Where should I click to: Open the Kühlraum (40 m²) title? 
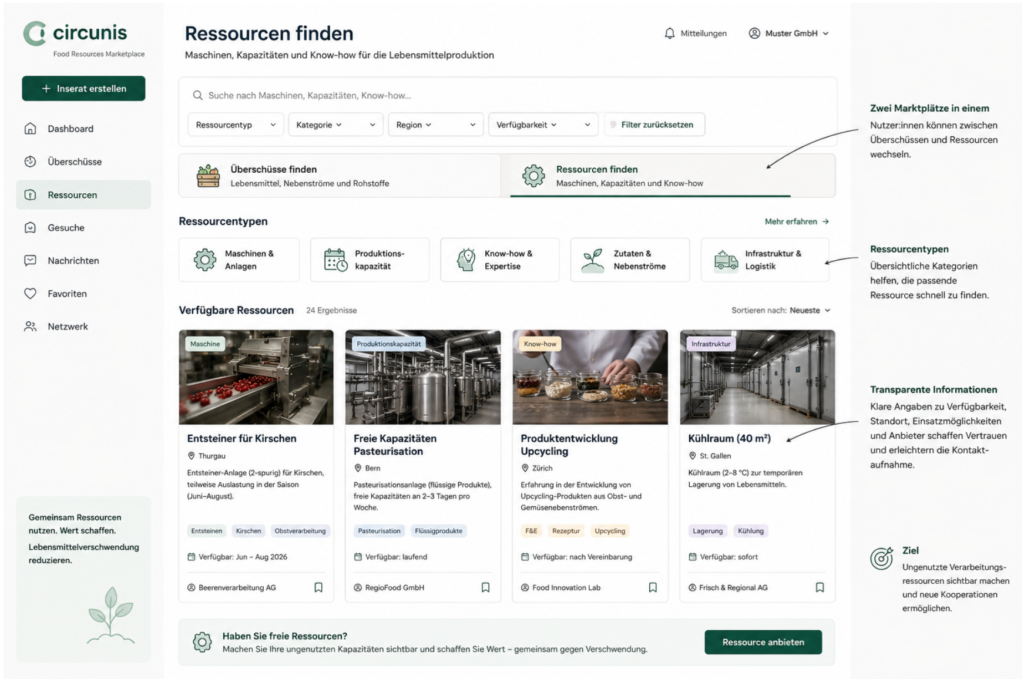tap(729, 439)
